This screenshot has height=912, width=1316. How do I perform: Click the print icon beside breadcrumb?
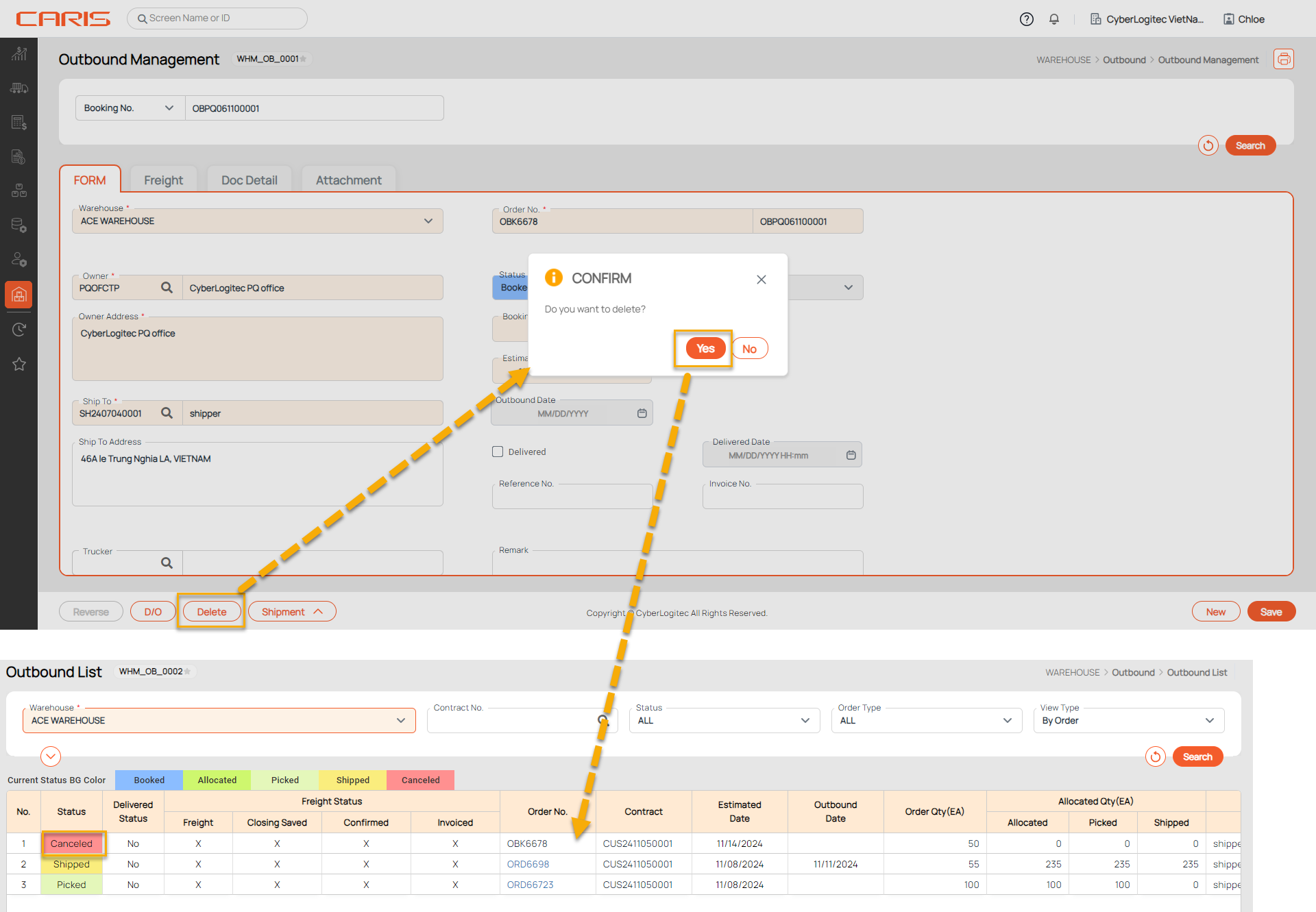[1284, 60]
